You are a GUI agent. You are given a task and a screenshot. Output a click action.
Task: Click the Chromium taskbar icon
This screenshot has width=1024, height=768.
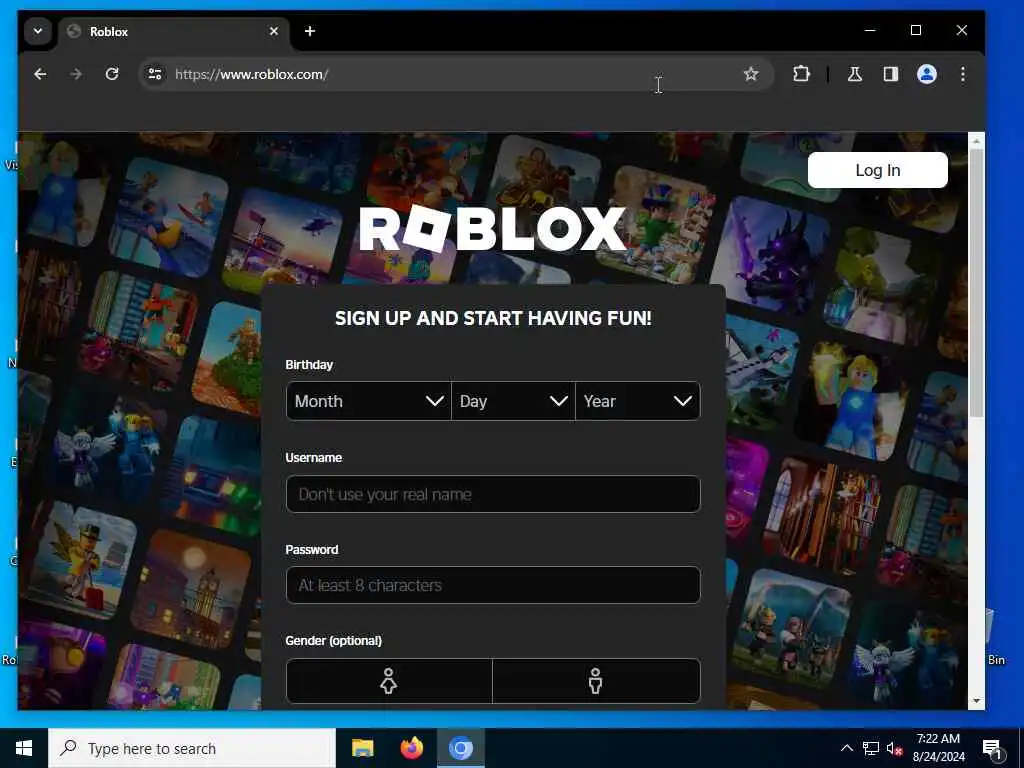pyautogui.click(x=460, y=748)
